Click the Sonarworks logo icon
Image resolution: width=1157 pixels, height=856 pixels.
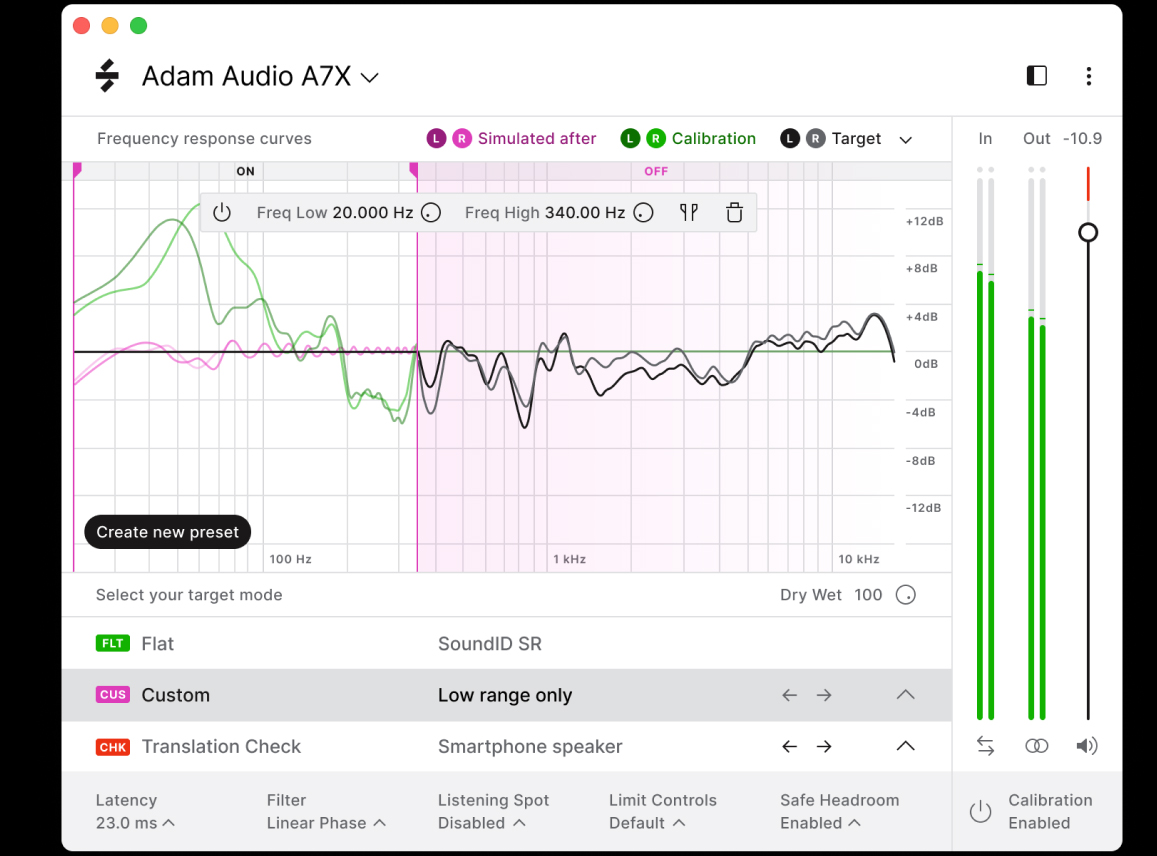click(107, 76)
